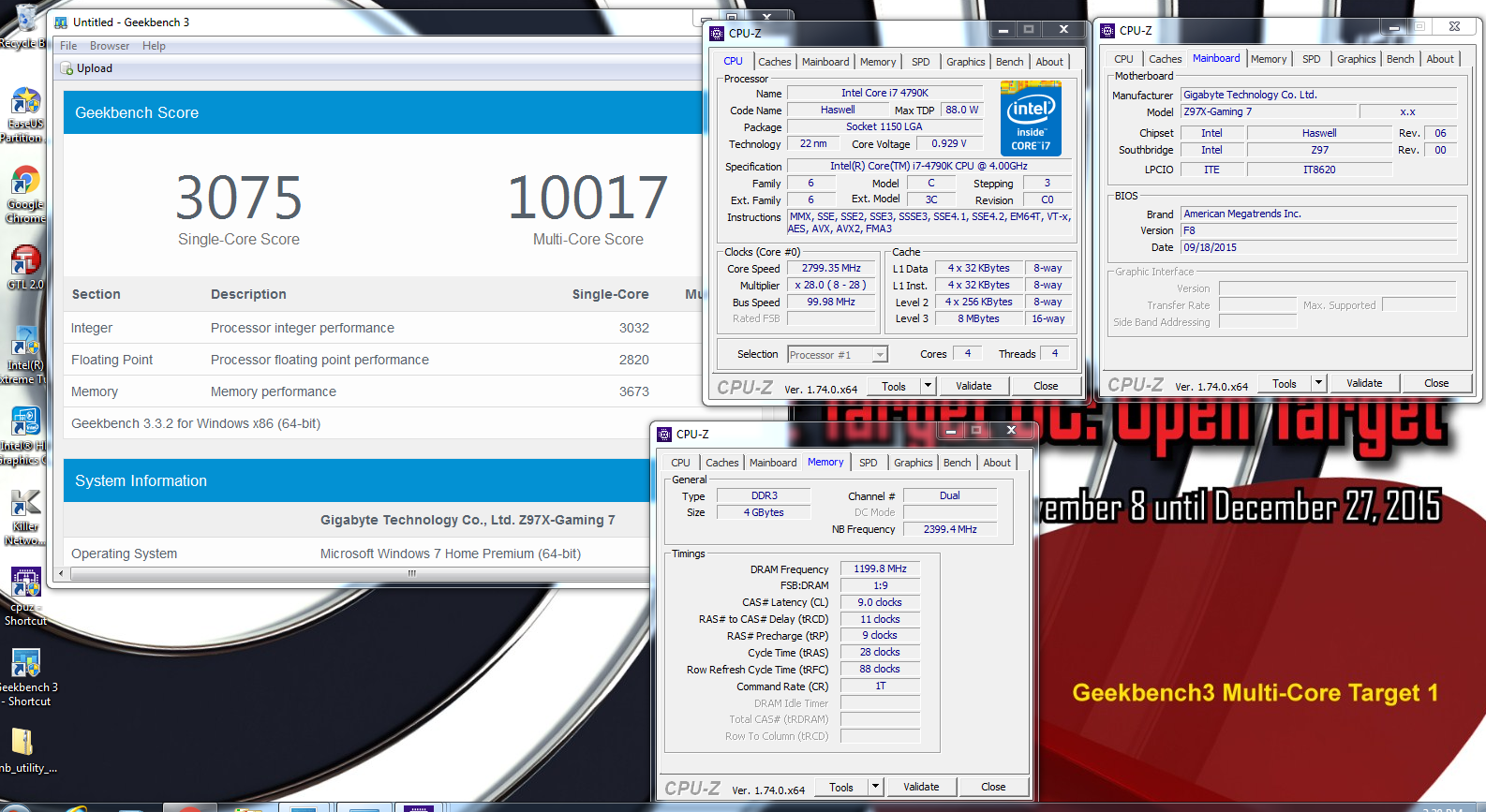Switch to Caches tab in CPU-Z CPU window
This screenshot has width=1486, height=812.
pos(775,62)
